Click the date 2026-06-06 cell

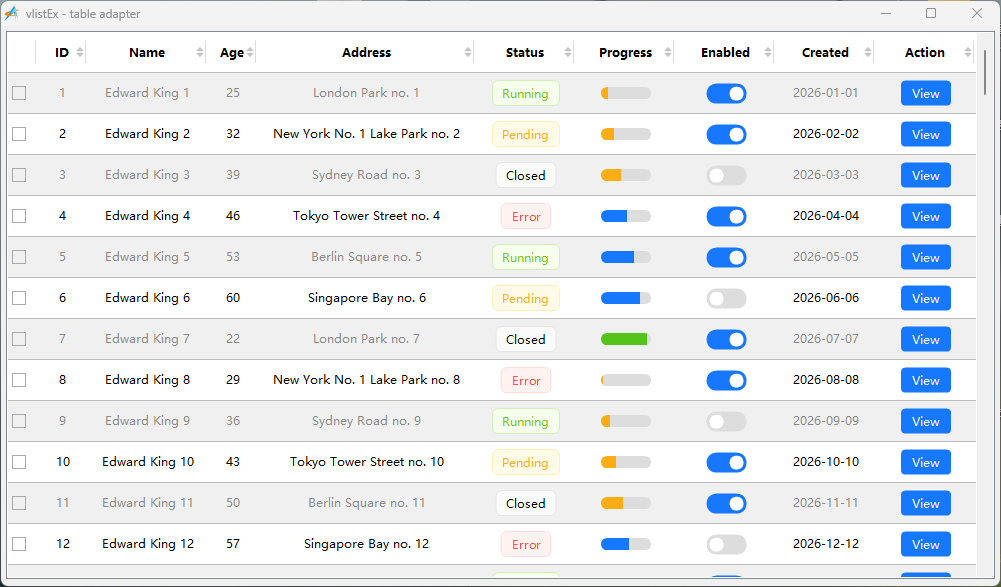825,298
